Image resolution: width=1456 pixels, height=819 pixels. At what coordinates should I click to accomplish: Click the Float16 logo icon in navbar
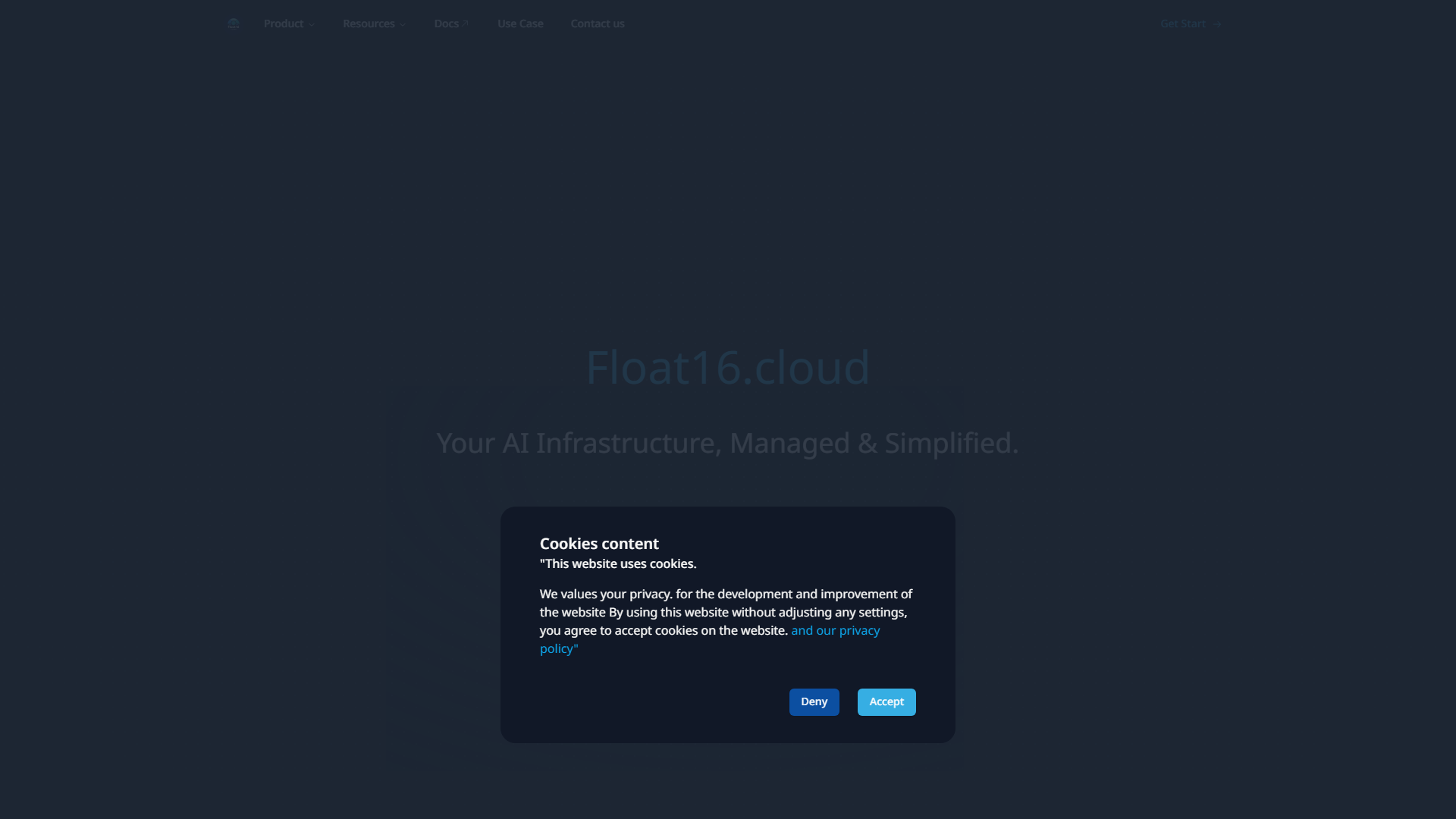coord(234,24)
